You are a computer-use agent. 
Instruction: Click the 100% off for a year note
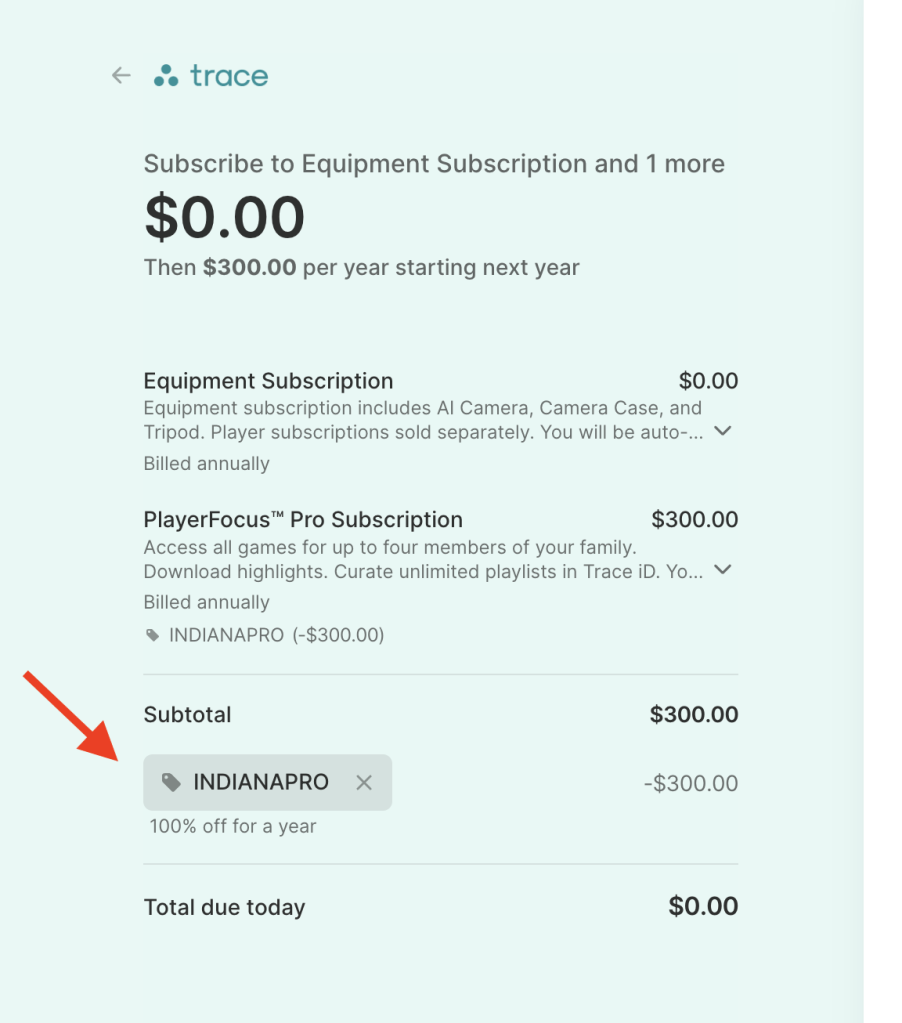(x=233, y=827)
